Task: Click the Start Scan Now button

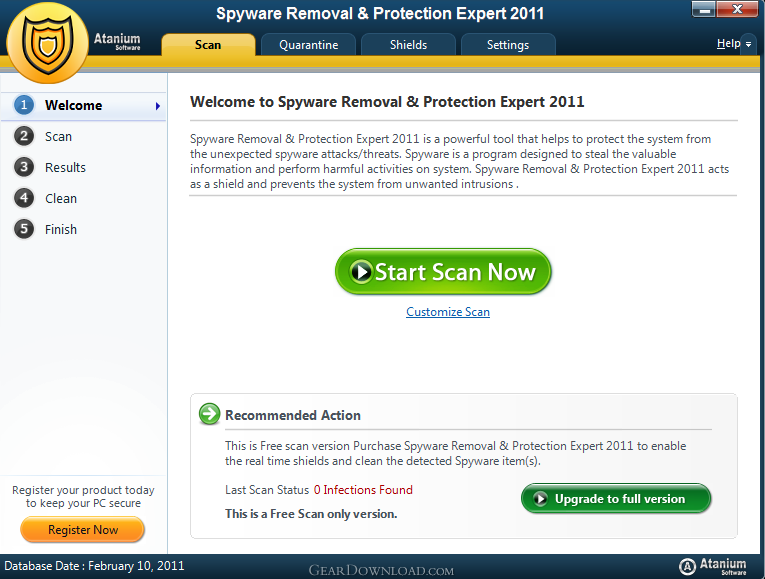Action: click(443, 272)
